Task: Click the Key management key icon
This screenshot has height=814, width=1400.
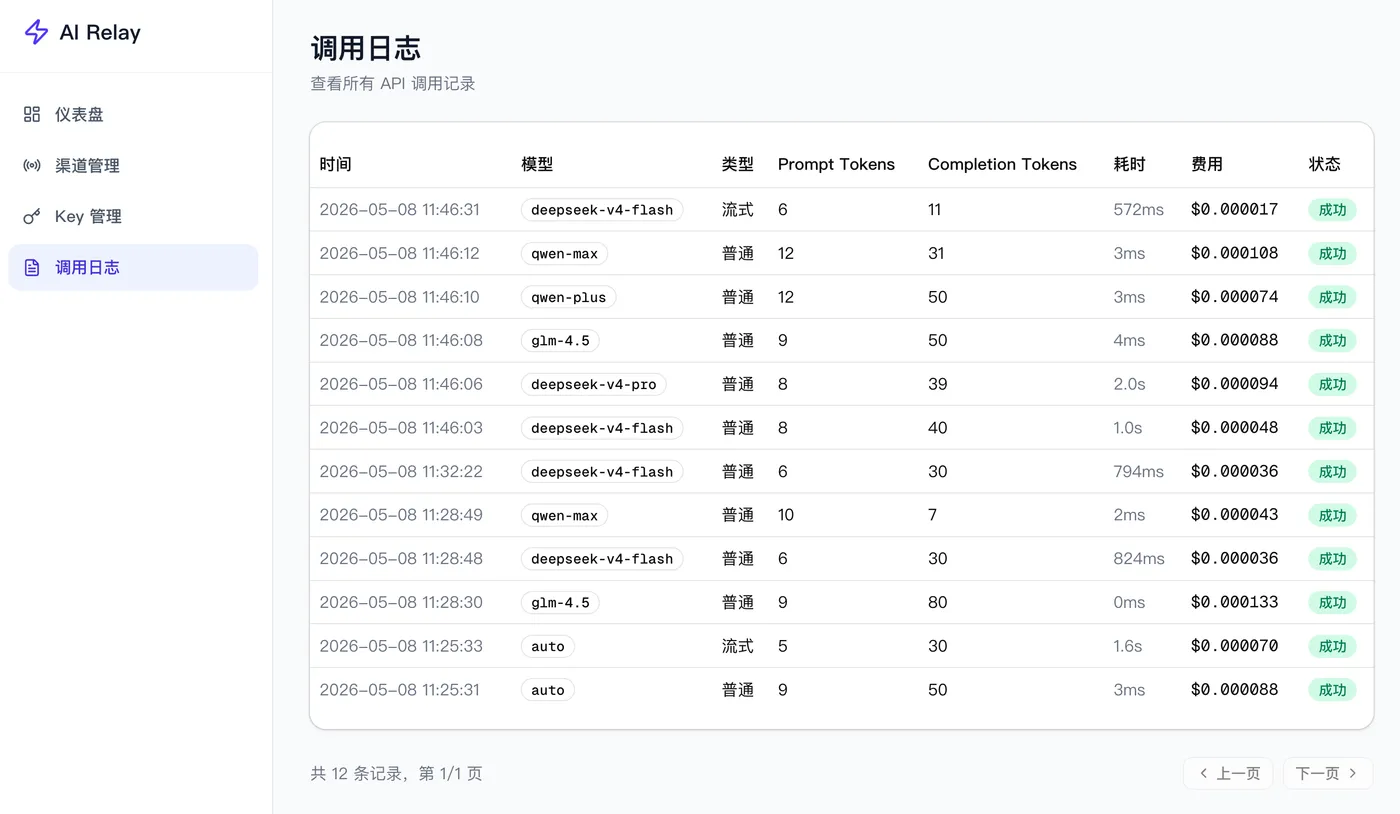Action: (x=32, y=216)
